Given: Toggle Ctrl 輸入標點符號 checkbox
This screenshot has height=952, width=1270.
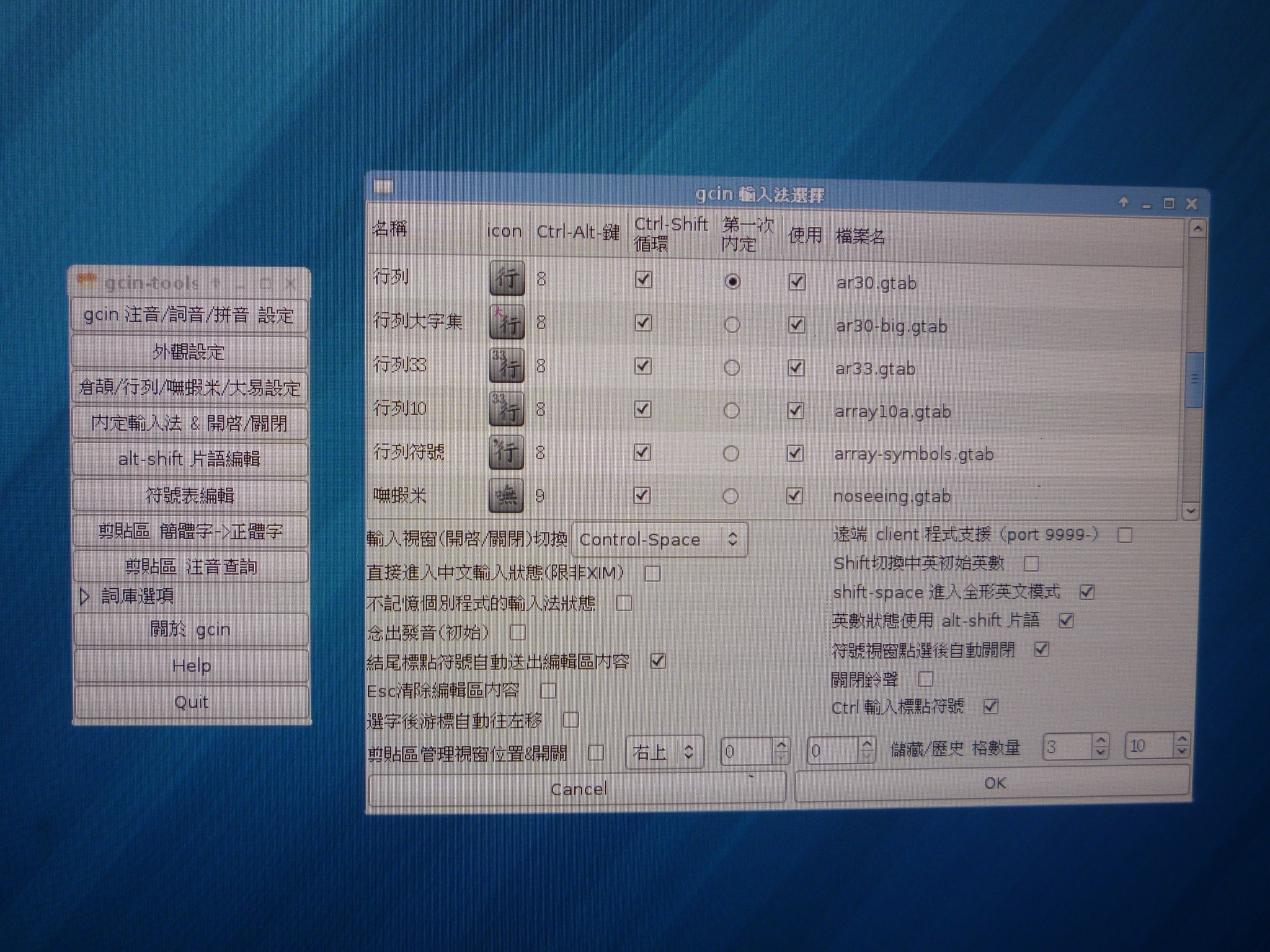Looking at the screenshot, I should tap(991, 707).
